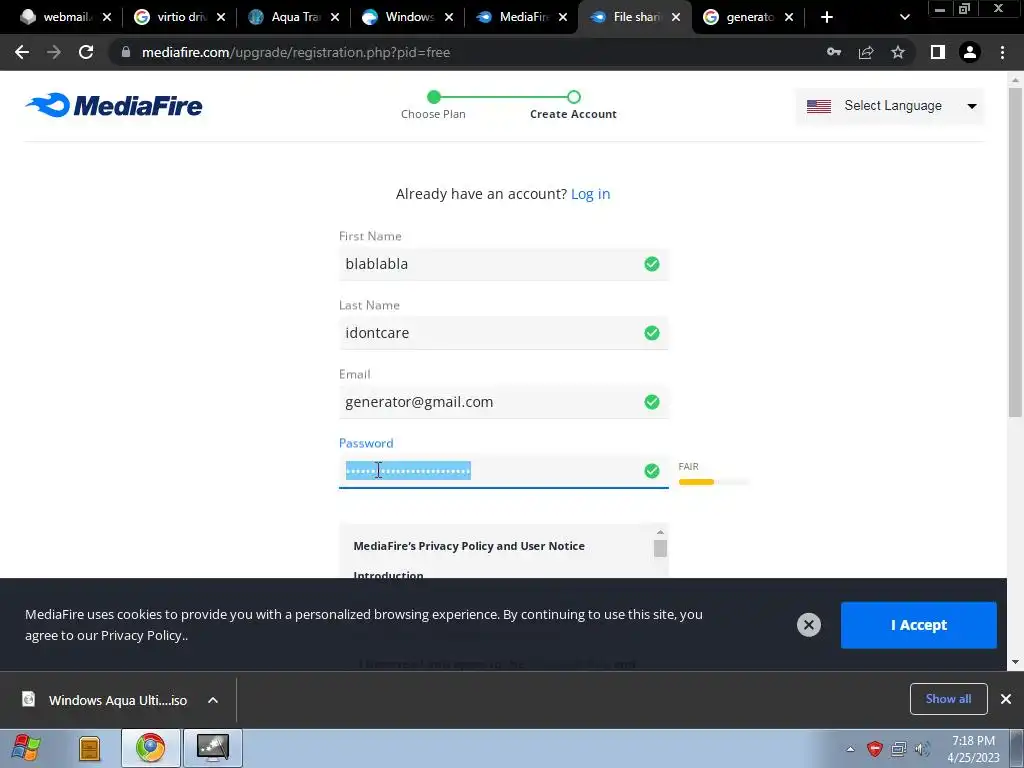Open file manager from taskbar
Screen dimensions: 1024x768
[89, 748]
